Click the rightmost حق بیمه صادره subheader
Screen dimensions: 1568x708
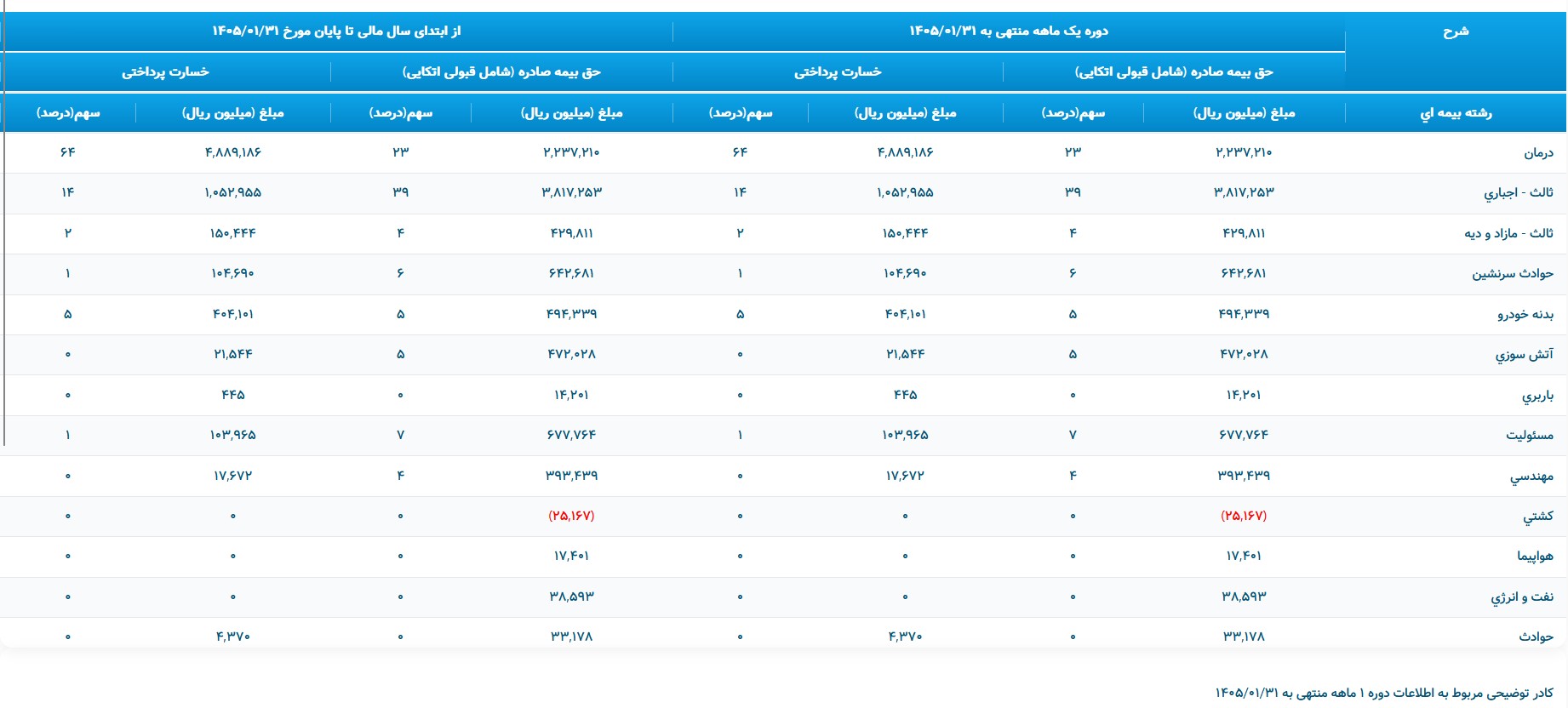point(1174,72)
